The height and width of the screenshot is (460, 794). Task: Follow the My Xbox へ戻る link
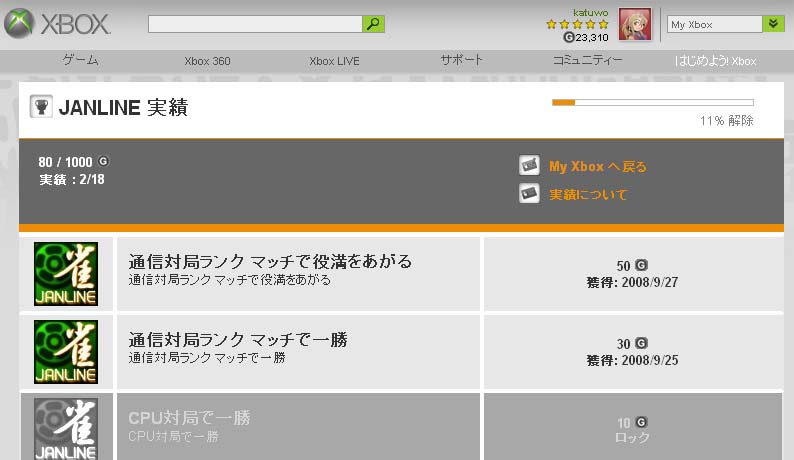598,167
